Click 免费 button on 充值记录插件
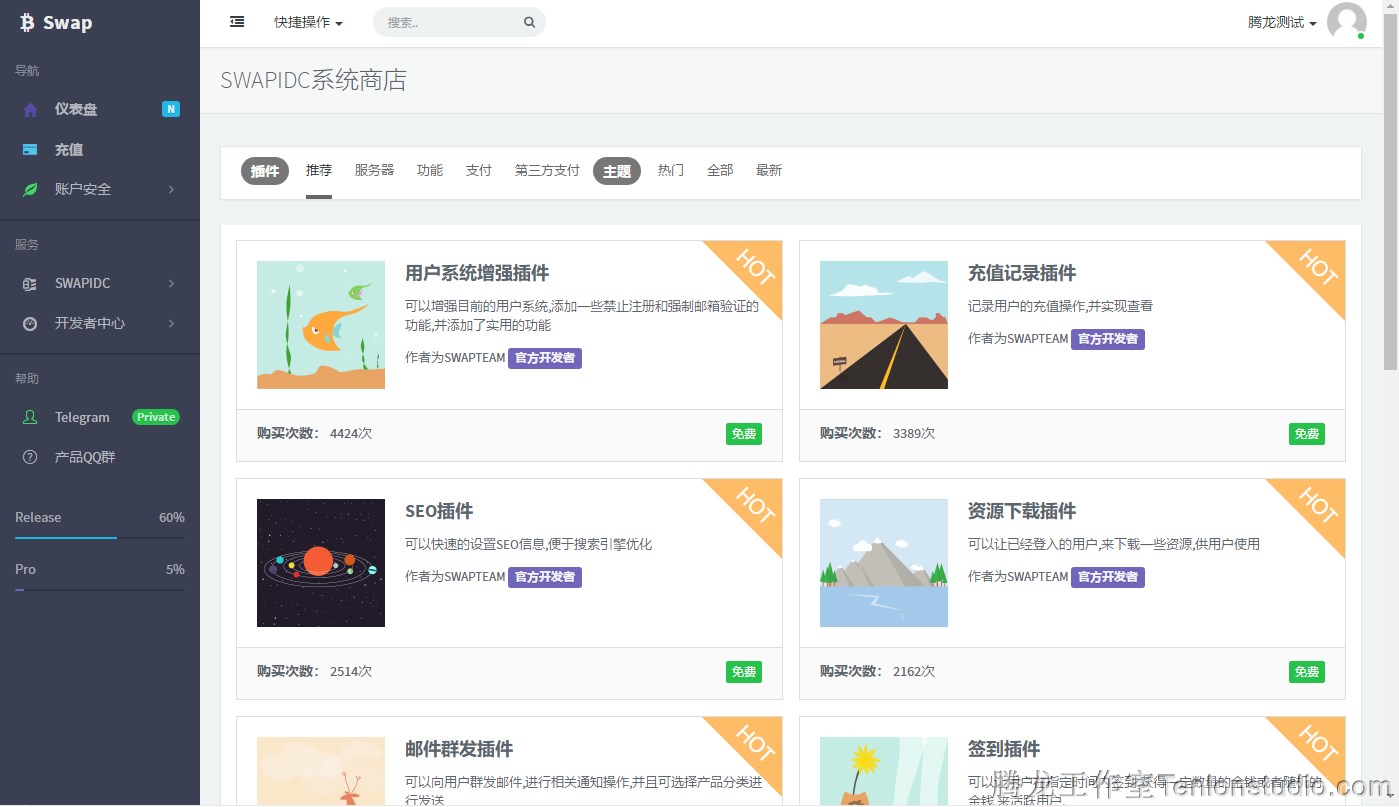 click(1307, 434)
